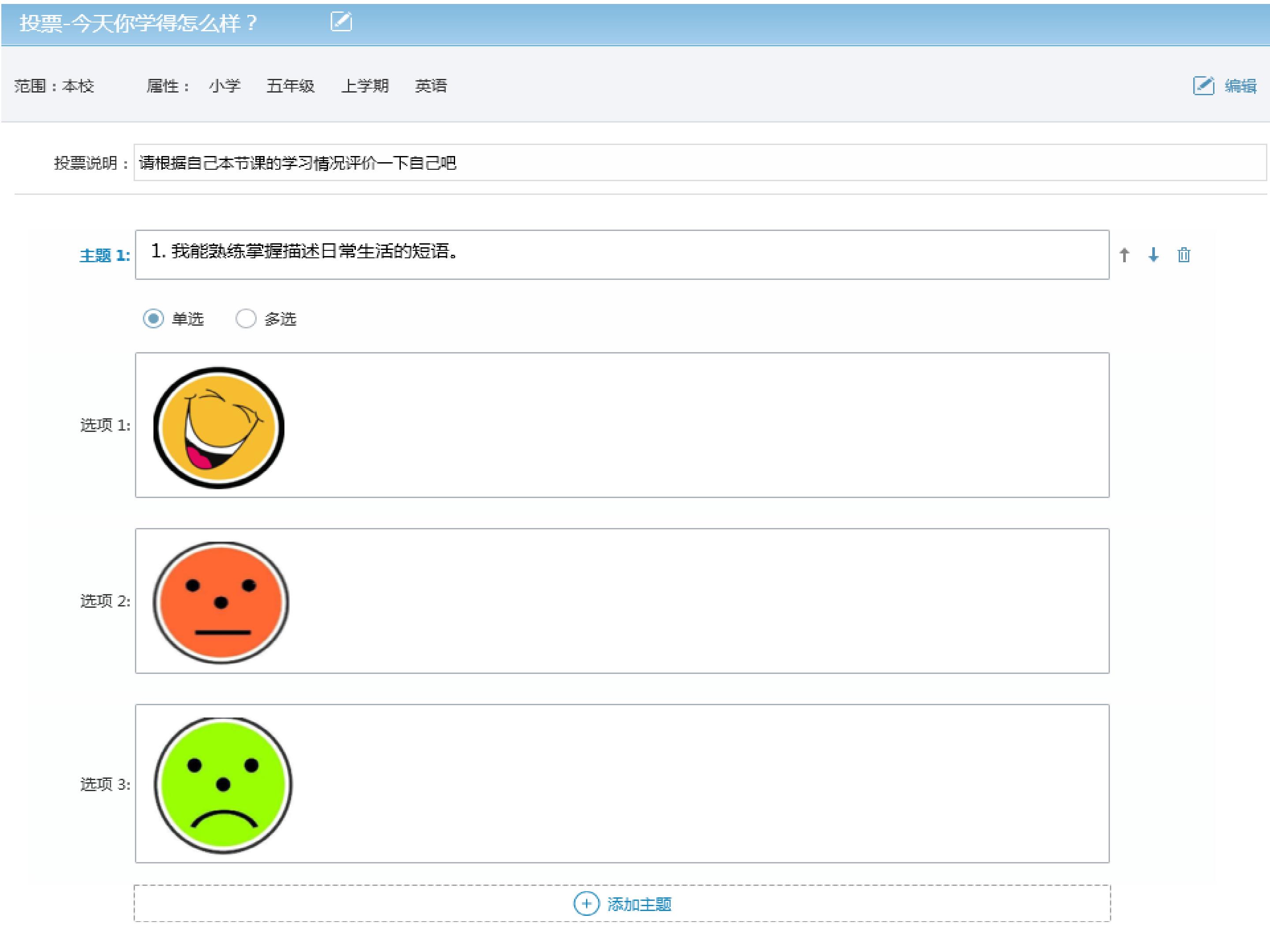Click the sad green face image
Image resolution: width=1270 pixels, height=952 pixels.
(x=223, y=785)
